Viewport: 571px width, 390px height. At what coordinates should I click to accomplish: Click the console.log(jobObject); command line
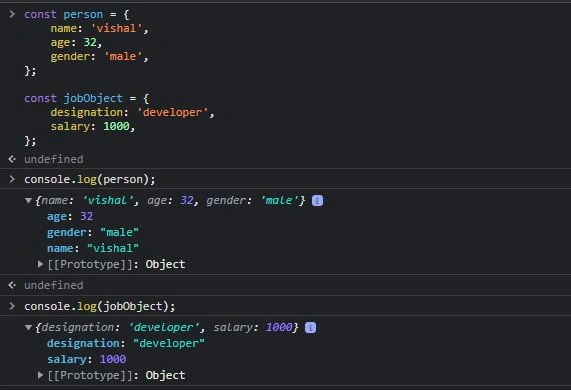coord(99,307)
